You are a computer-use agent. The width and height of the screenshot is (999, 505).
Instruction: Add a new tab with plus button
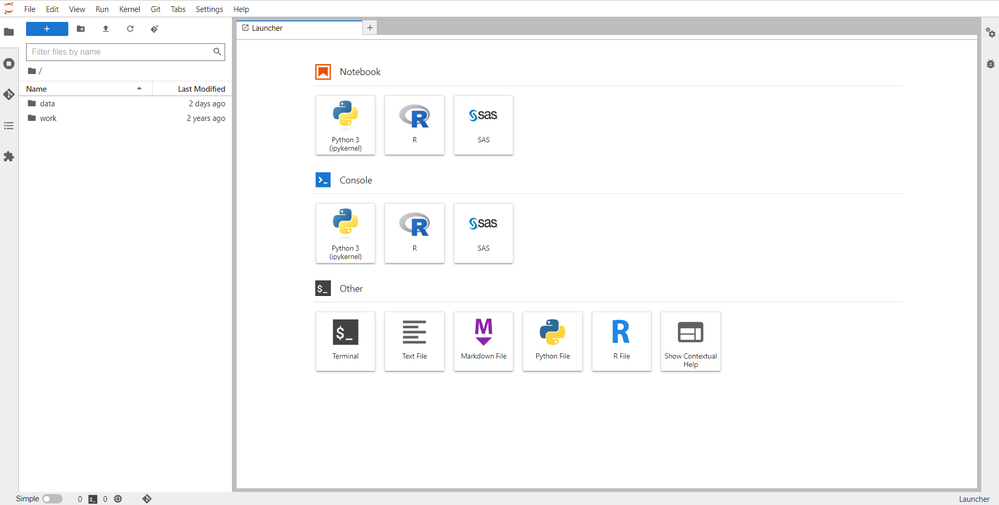(x=370, y=28)
